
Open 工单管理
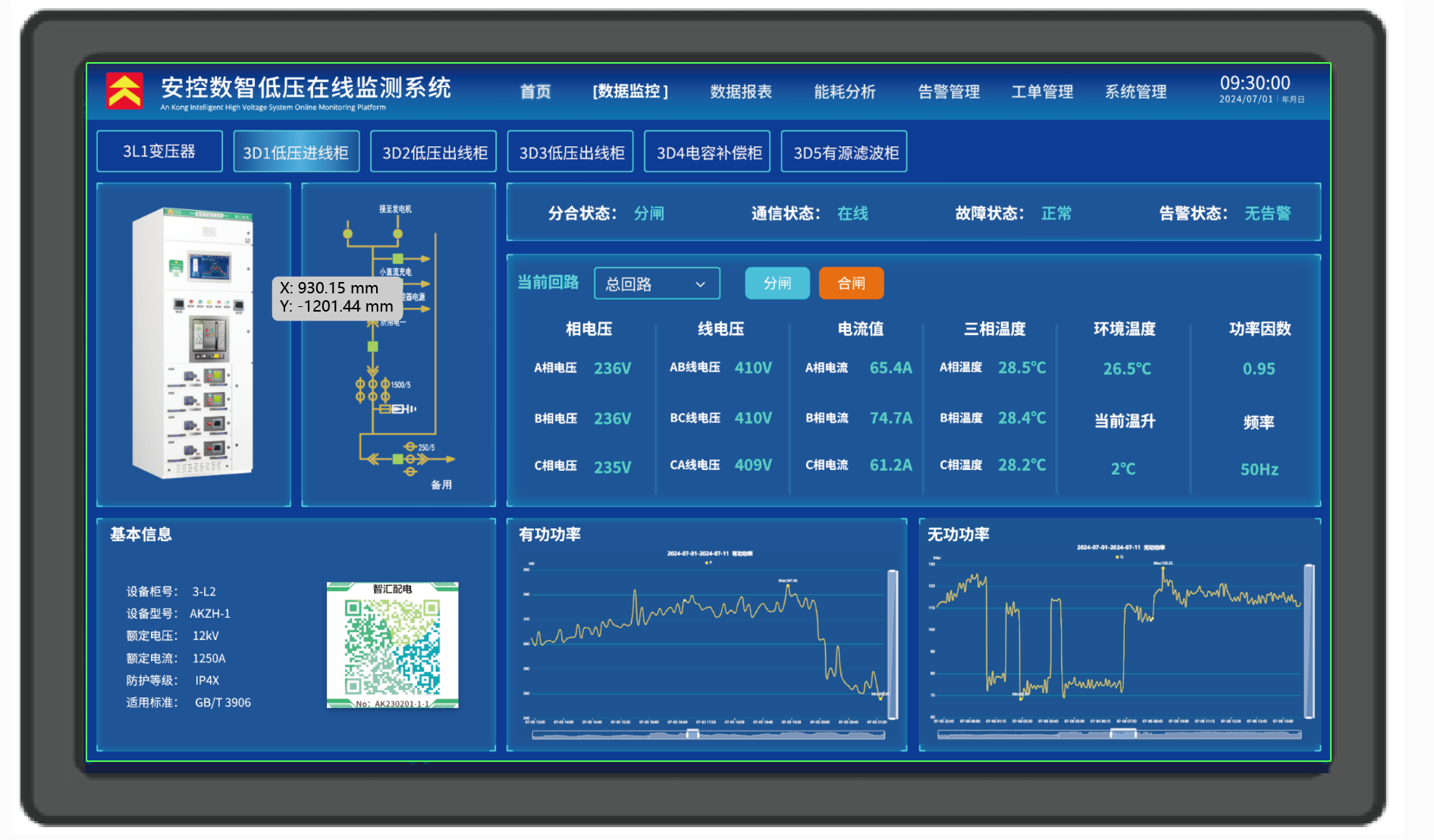pyautogui.click(x=1043, y=91)
